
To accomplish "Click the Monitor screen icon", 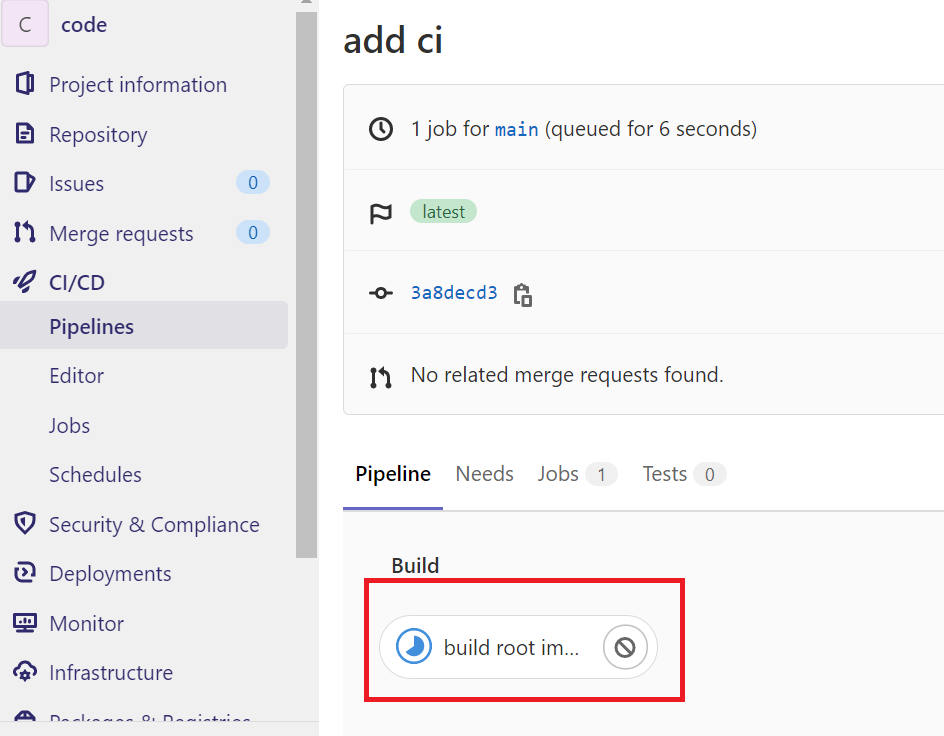I will (x=25, y=623).
